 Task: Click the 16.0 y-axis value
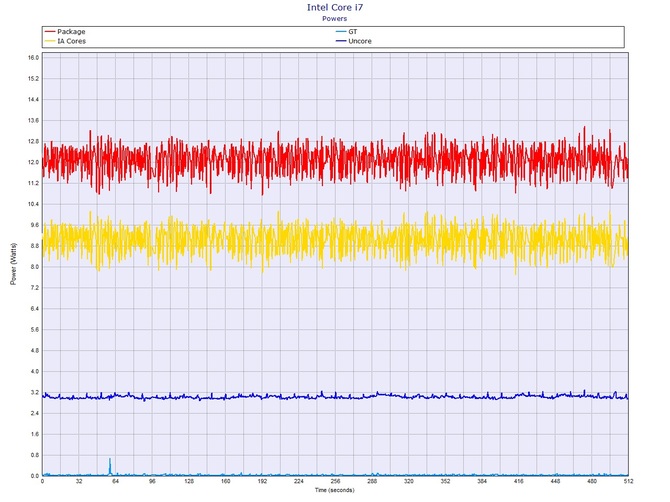pyautogui.click(x=33, y=58)
